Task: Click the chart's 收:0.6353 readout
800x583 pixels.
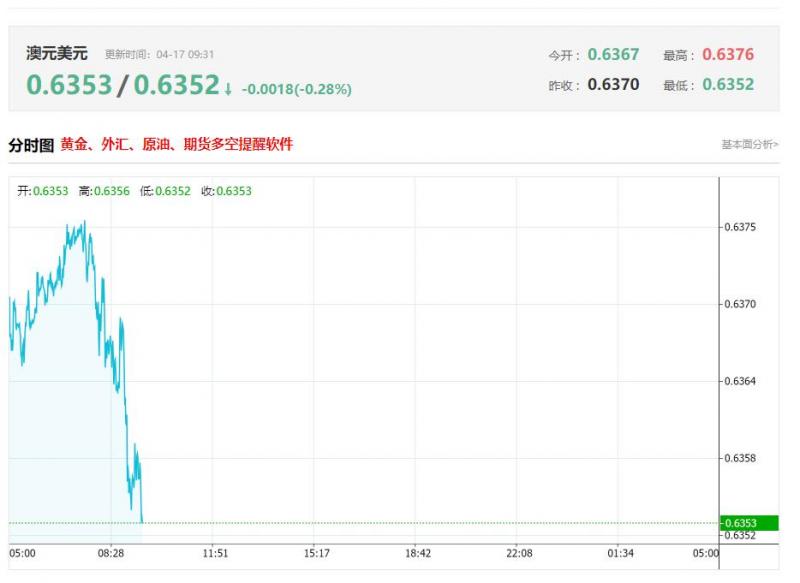Action: pyautogui.click(x=227, y=191)
